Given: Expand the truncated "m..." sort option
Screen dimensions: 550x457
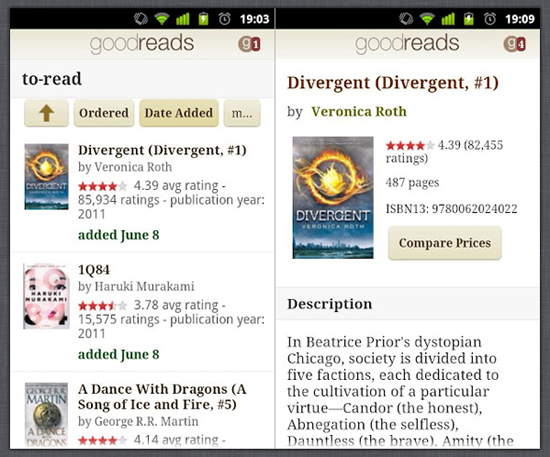Looking at the screenshot, I should click(x=242, y=113).
